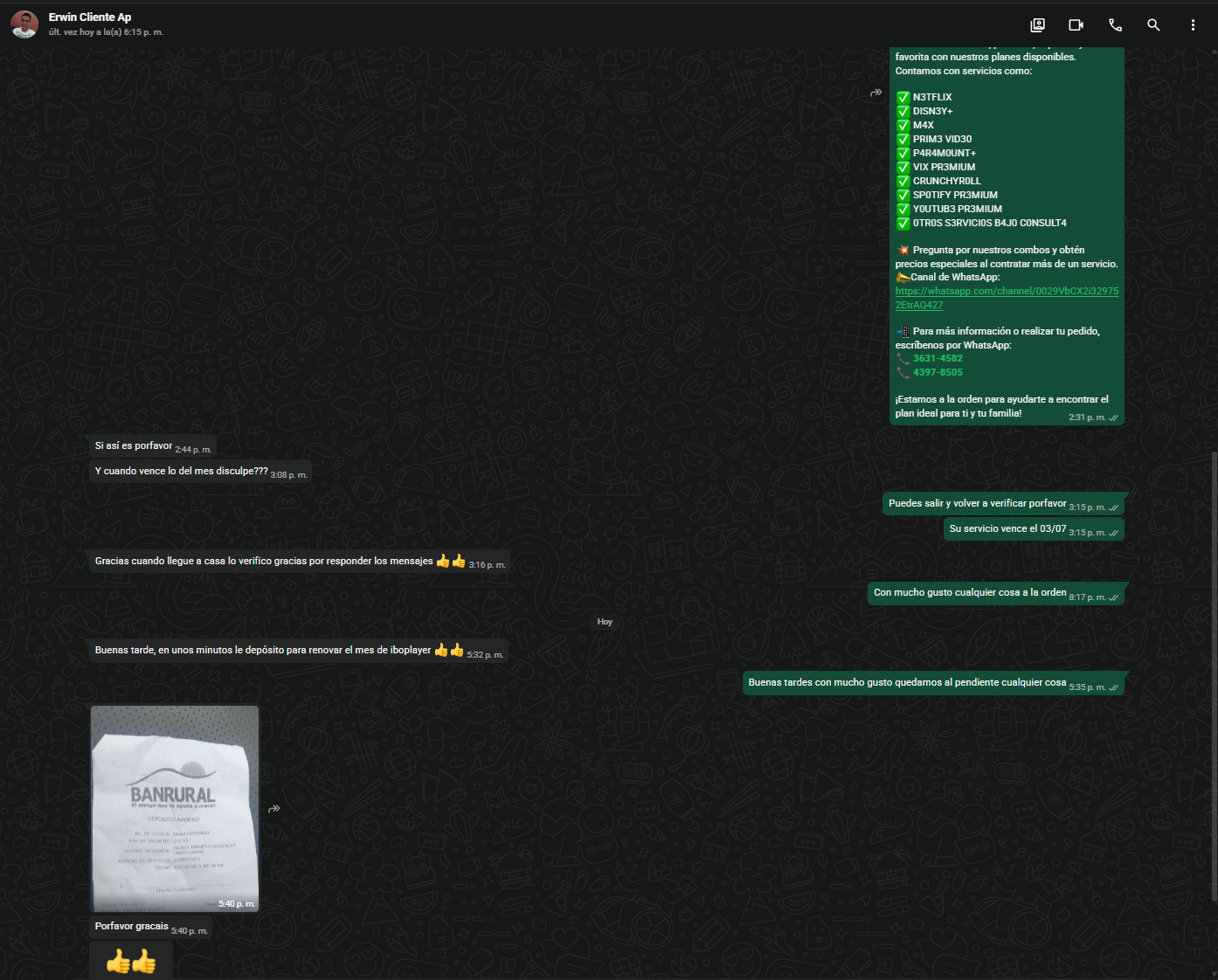
Task: Open the Banrural deposit receipt photo
Action: 175,809
